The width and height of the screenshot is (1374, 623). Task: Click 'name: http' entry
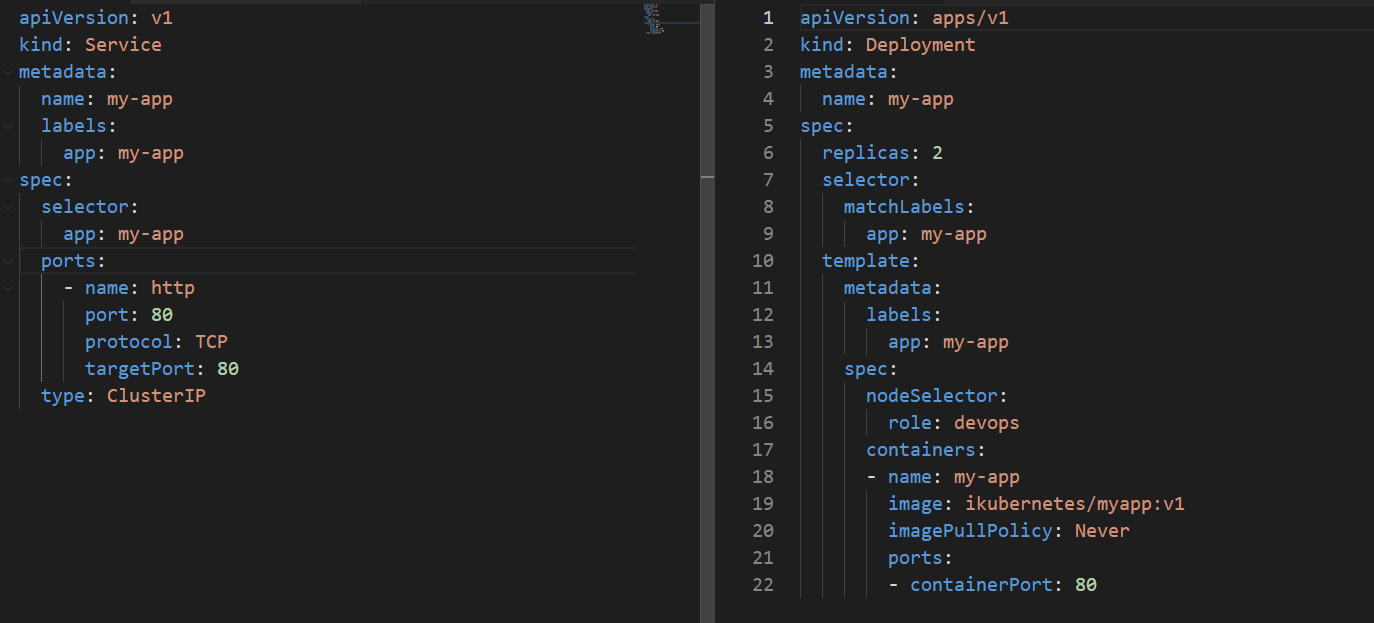[x=140, y=288]
